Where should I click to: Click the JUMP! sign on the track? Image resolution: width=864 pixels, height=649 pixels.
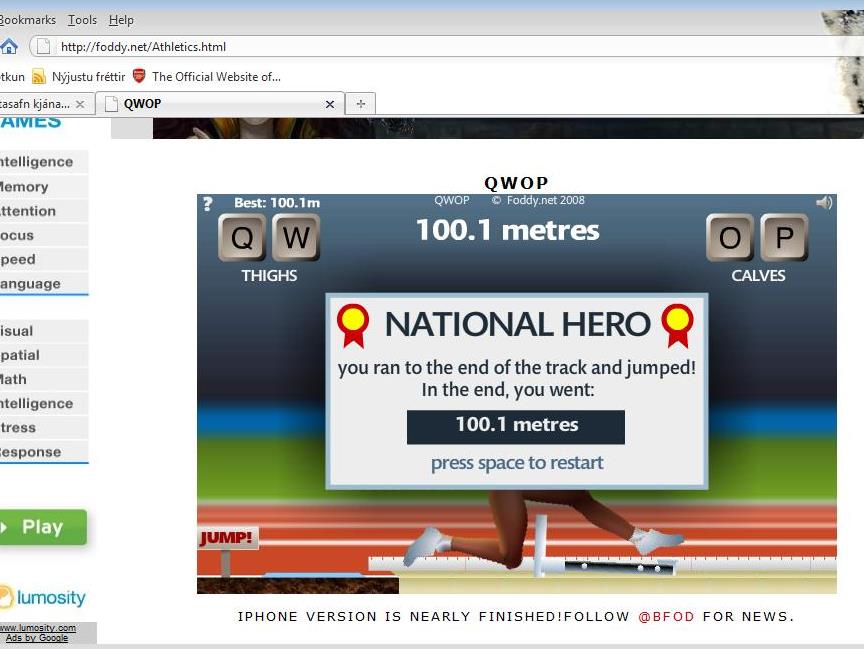tap(228, 538)
